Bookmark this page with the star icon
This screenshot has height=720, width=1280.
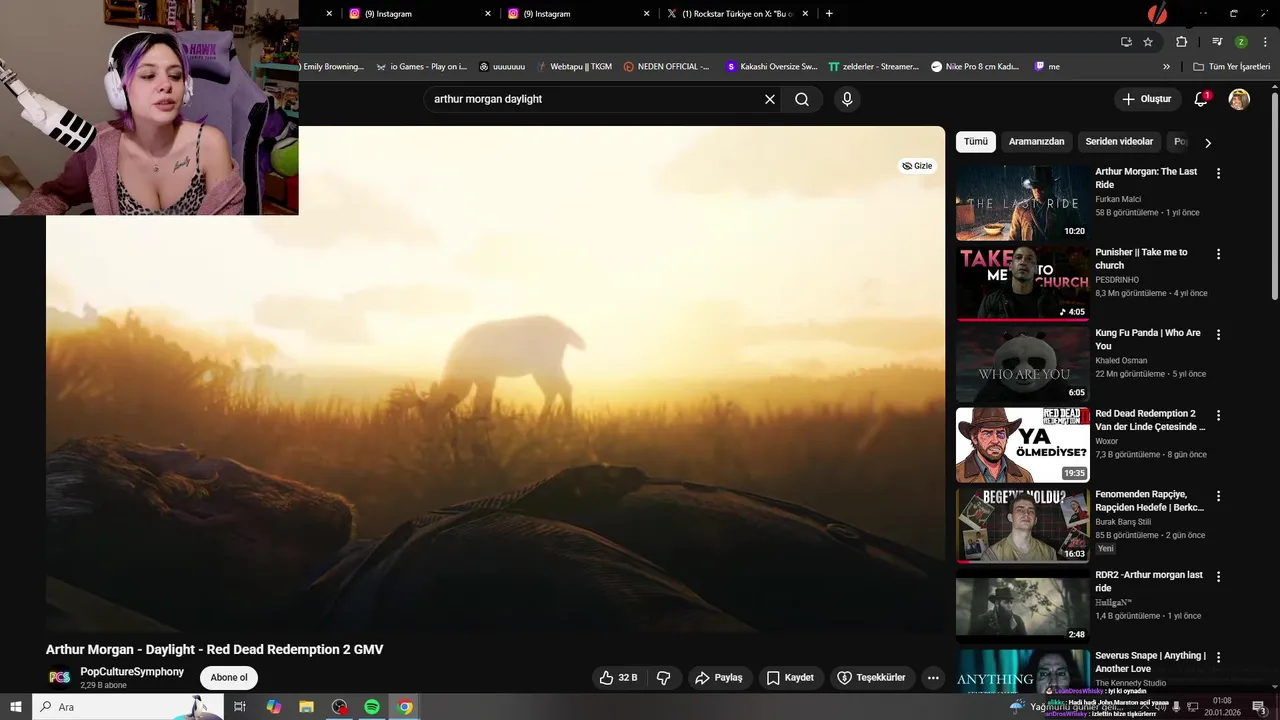(1148, 42)
